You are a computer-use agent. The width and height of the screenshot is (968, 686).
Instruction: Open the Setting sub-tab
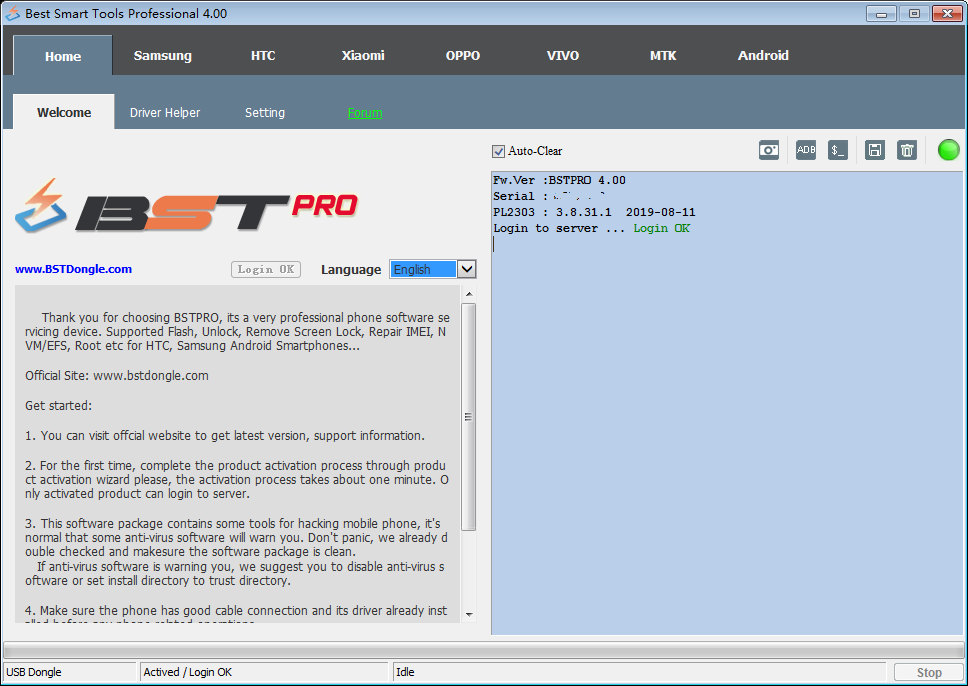pos(265,112)
